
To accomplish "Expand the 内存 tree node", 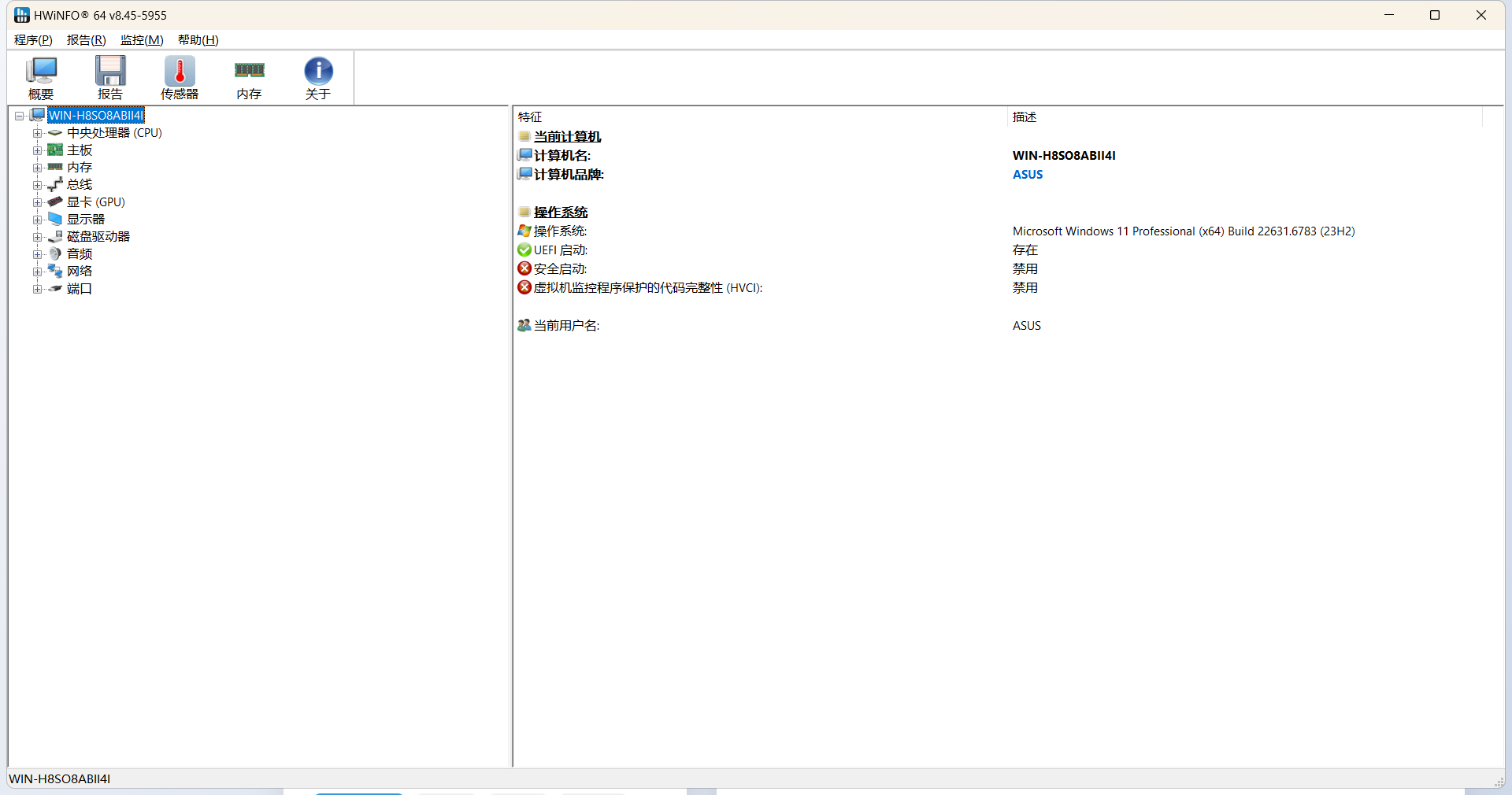I will pos(37,168).
